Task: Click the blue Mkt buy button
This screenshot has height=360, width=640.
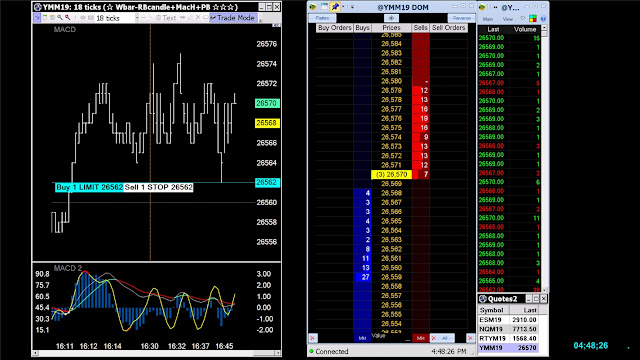Action: (x=362, y=338)
